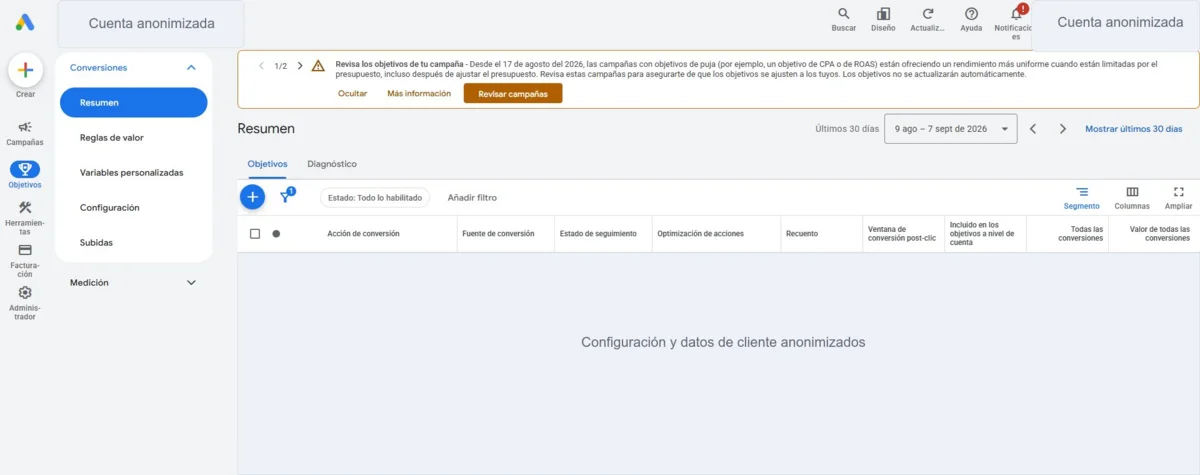Click the filter funnel icon
Image resolution: width=1200 pixels, height=475 pixels.
[x=286, y=197]
